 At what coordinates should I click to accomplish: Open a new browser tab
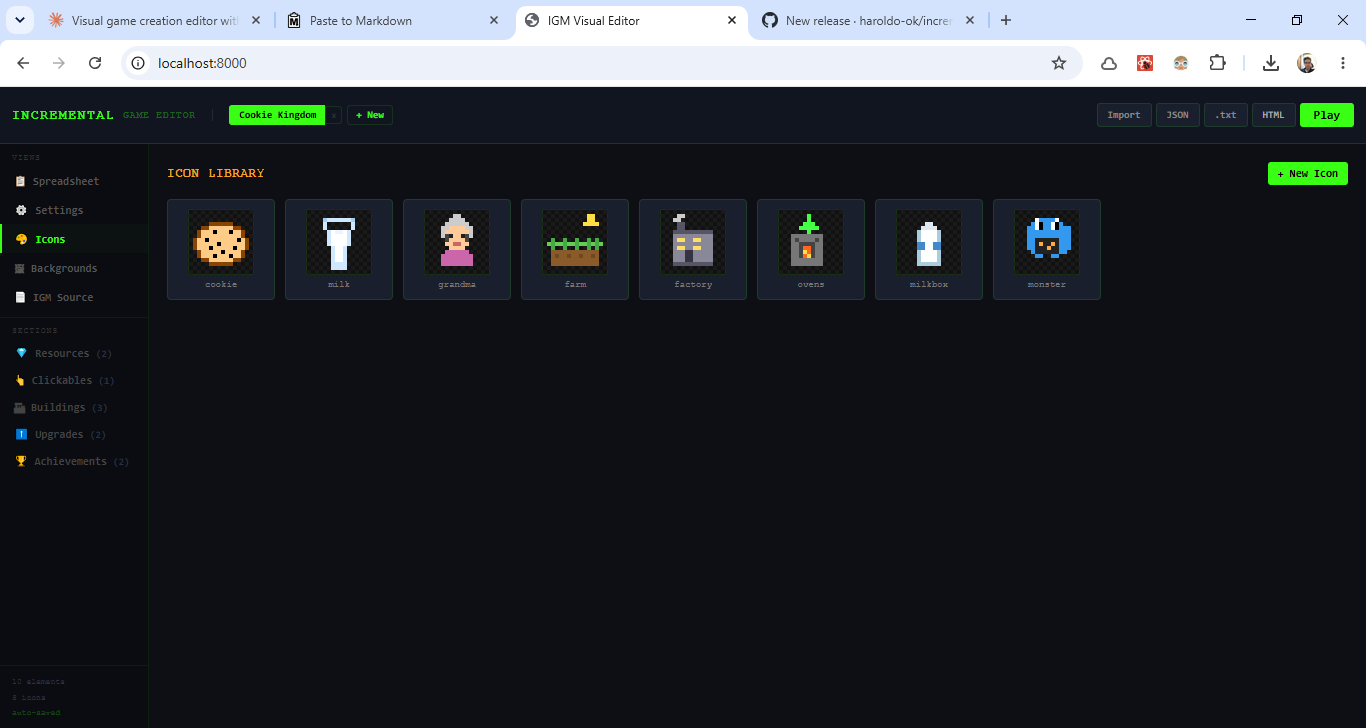1006,20
